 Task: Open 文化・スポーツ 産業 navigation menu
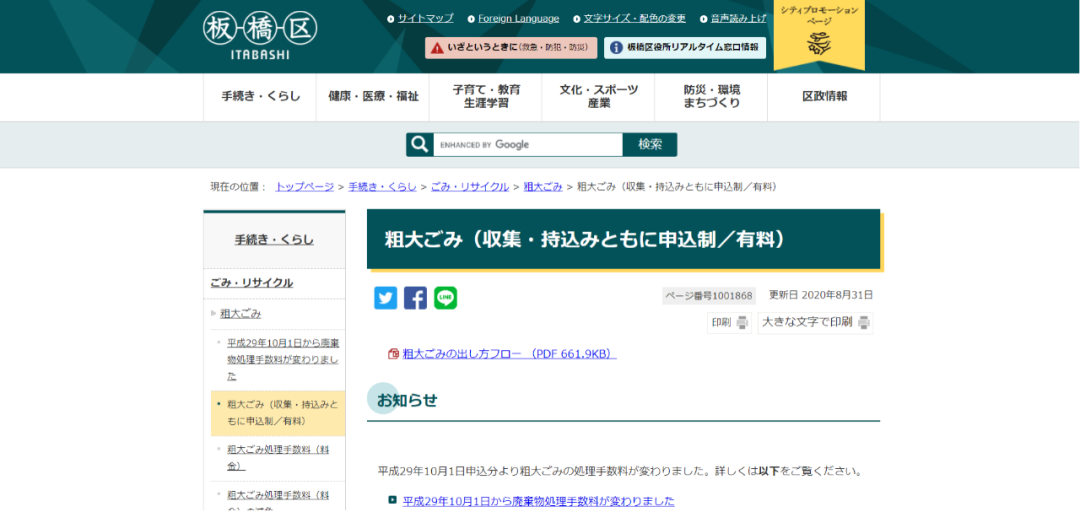[x=599, y=97]
